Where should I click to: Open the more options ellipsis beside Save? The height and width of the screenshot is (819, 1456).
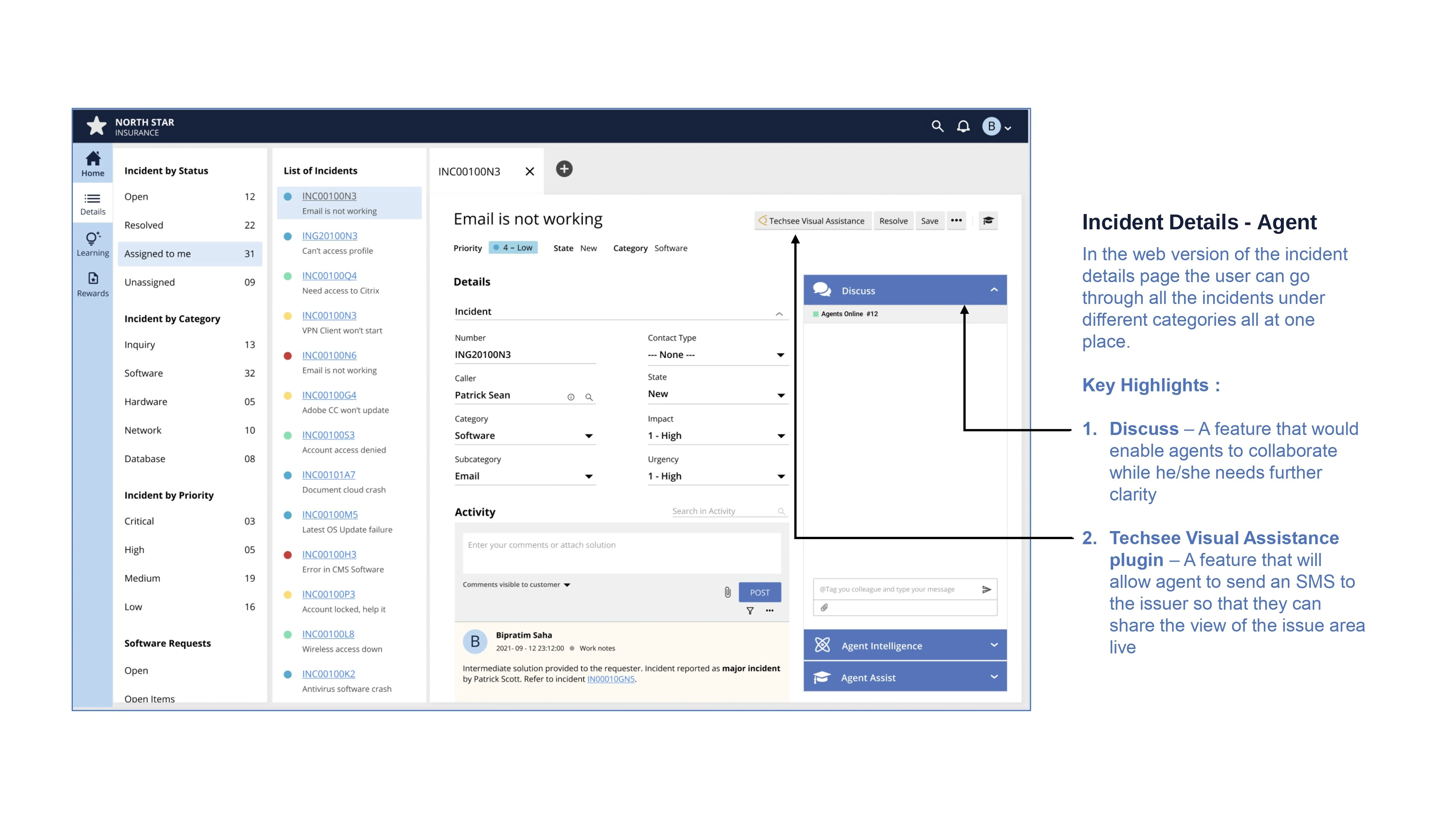[956, 221]
